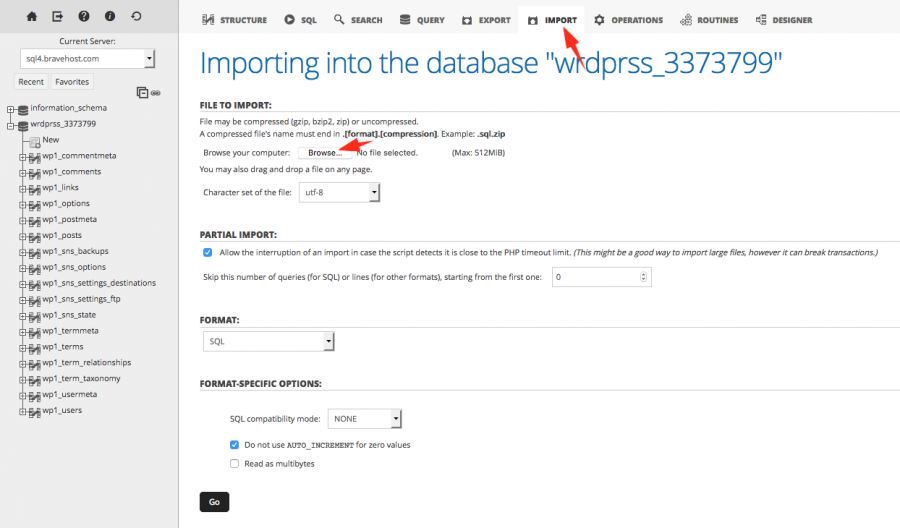
Task: Open the info documentation icon
Action: tap(110, 16)
